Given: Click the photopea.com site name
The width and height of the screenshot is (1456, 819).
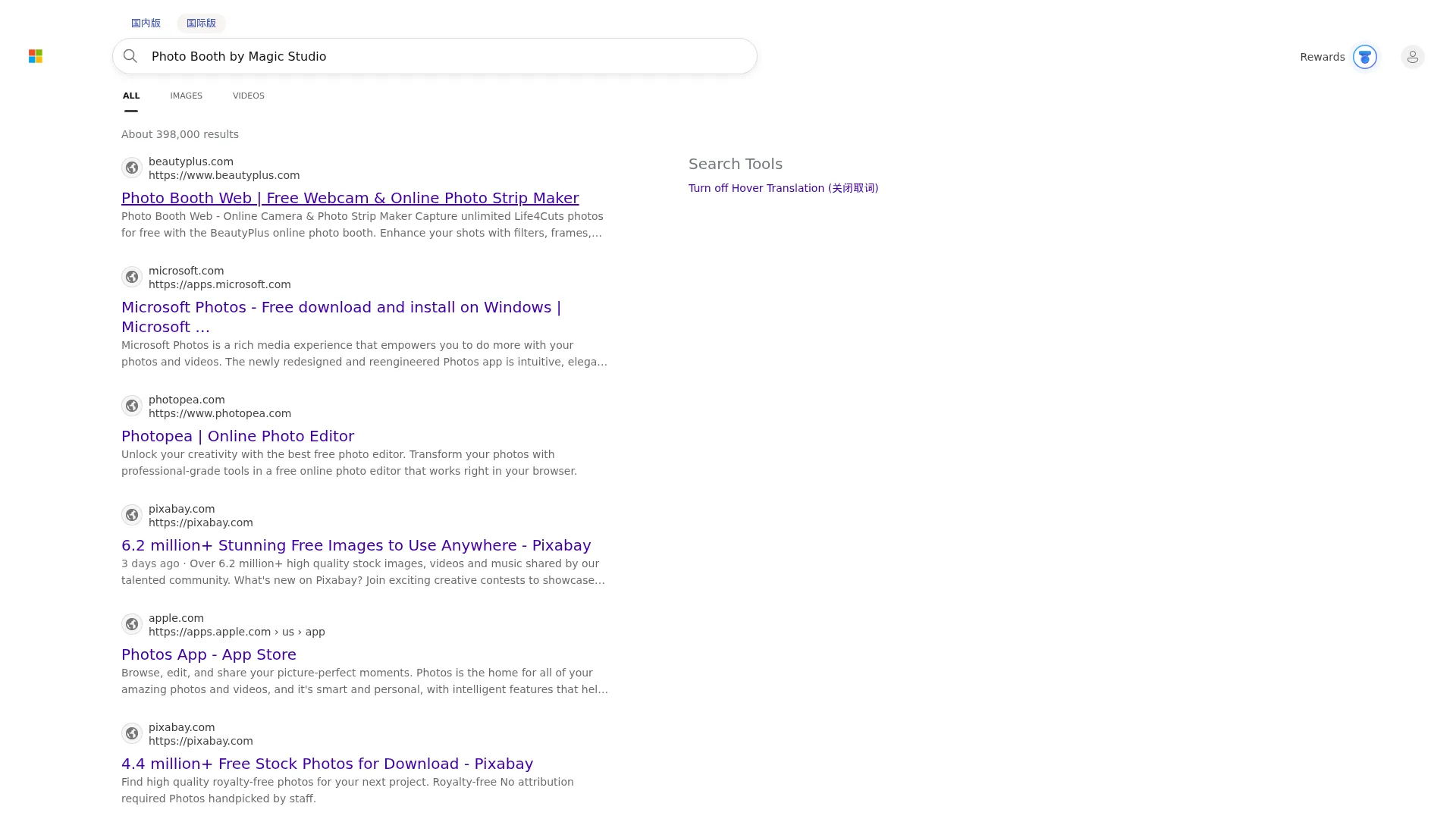Looking at the screenshot, I should pyautogui.click(x=187, y=400).
